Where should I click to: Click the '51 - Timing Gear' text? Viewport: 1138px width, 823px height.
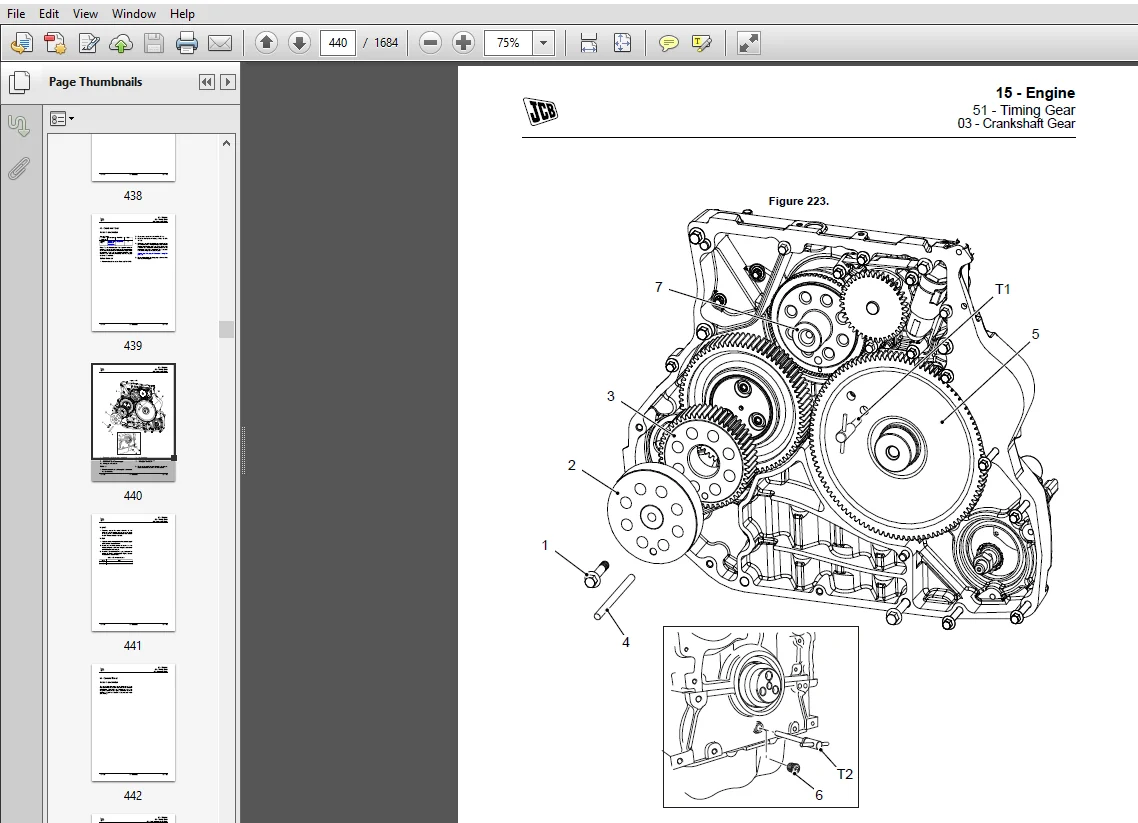click(x=1023, y=110)
